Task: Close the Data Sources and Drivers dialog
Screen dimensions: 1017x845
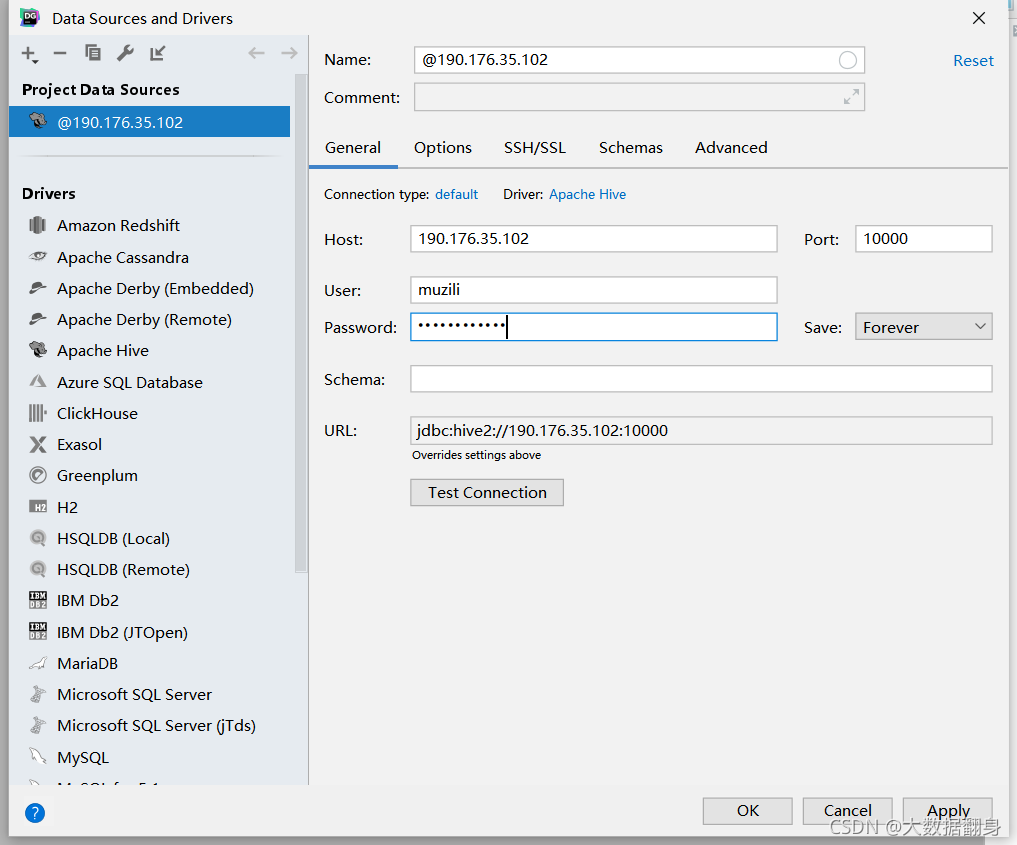Action: click(x=979, y=18)
